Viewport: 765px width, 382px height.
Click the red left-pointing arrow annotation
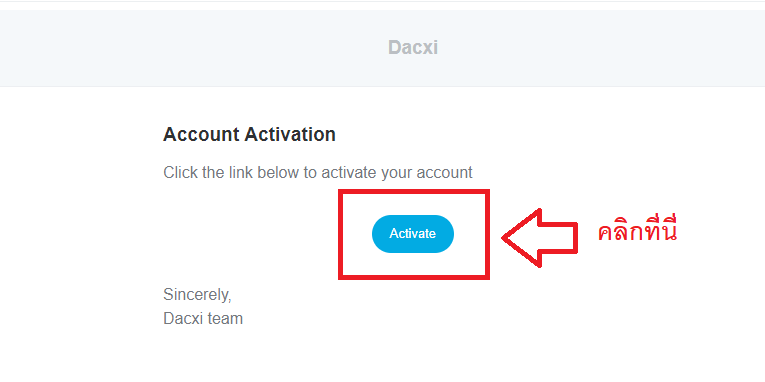(540, 238)
